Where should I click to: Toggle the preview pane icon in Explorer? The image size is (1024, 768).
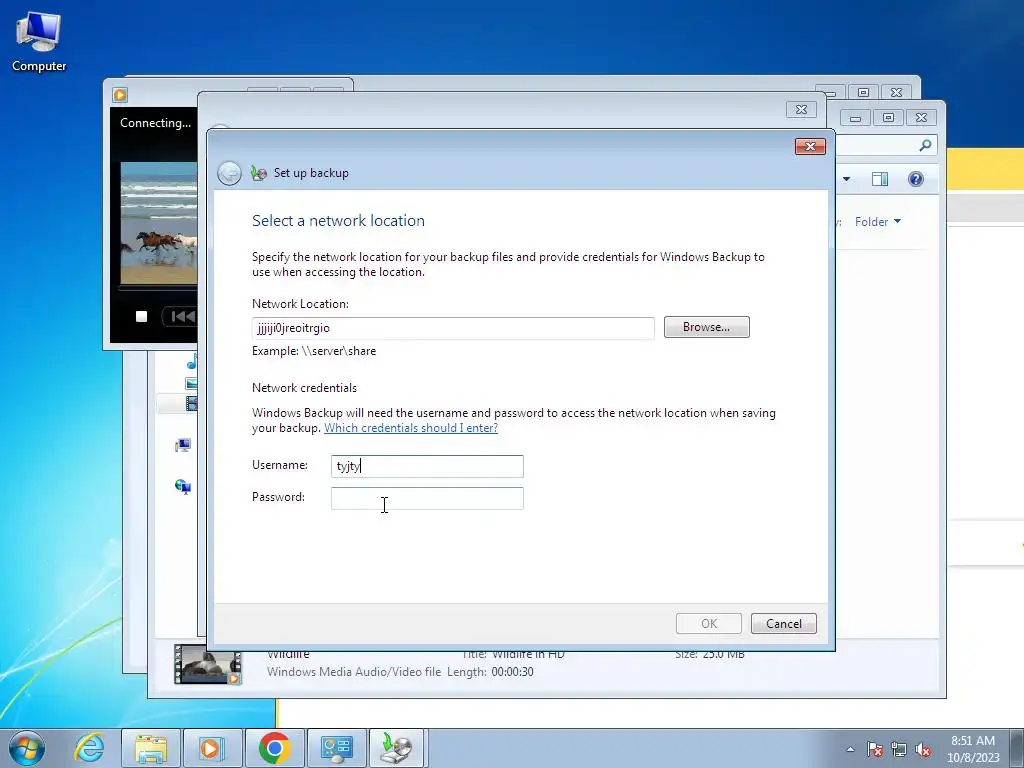pos(880,179)
